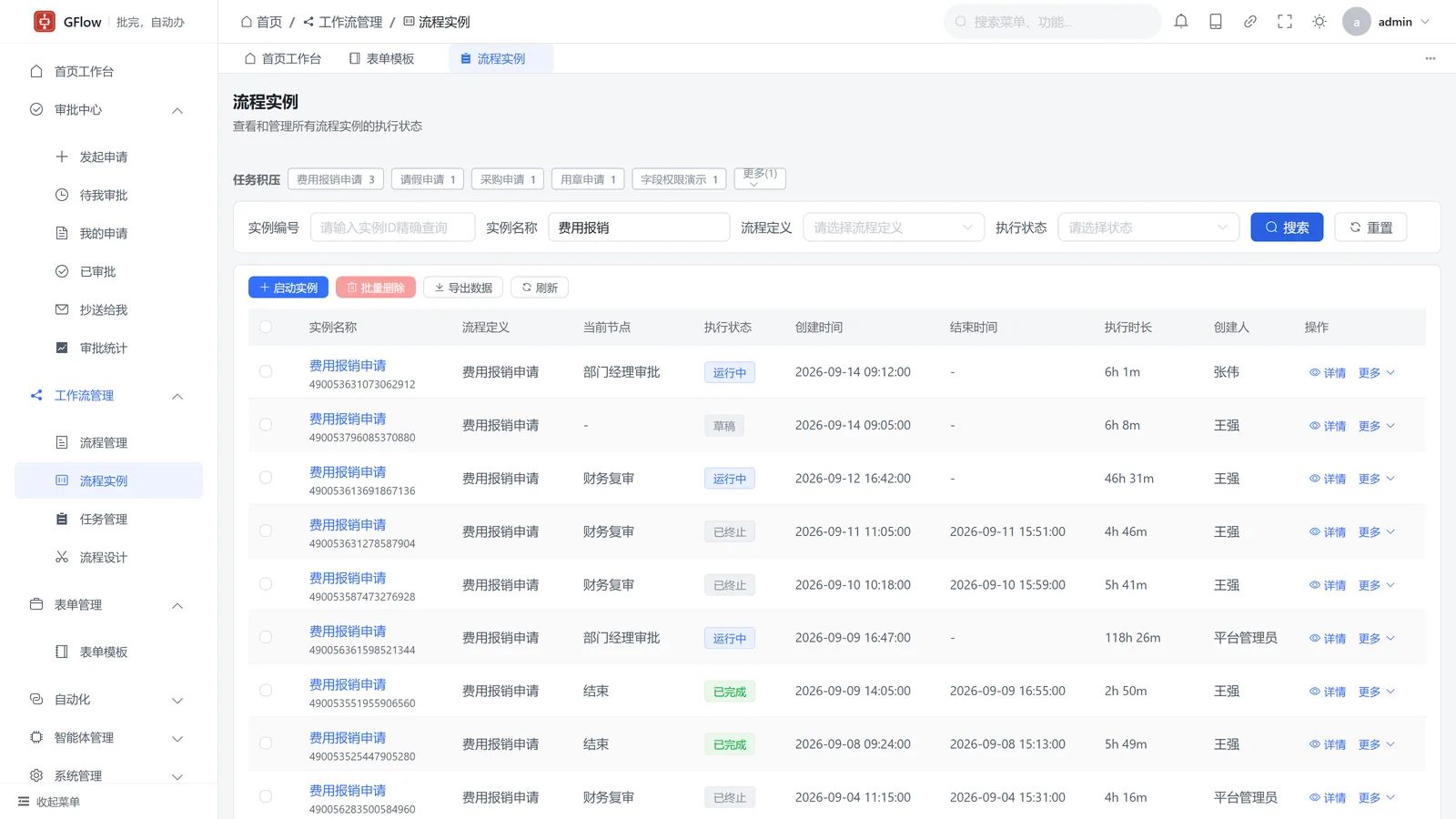Click the 搜索菜单 search box
Screen dimensions: 1456x819
point(1053,22)
